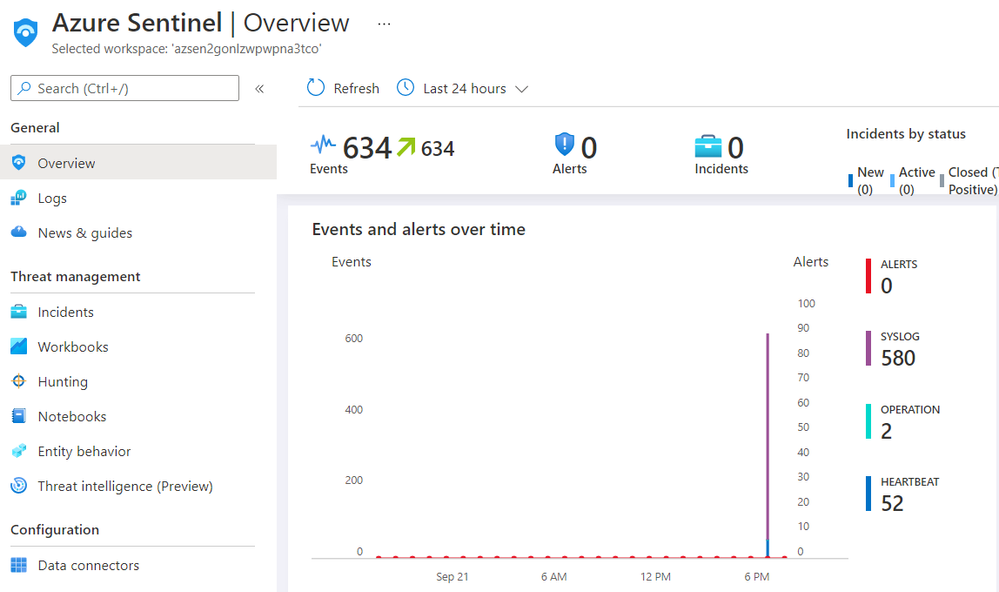The width and height of the screenshot is (999, 592).
Task: Click the selected workspace name text
Action: [247, 48]
